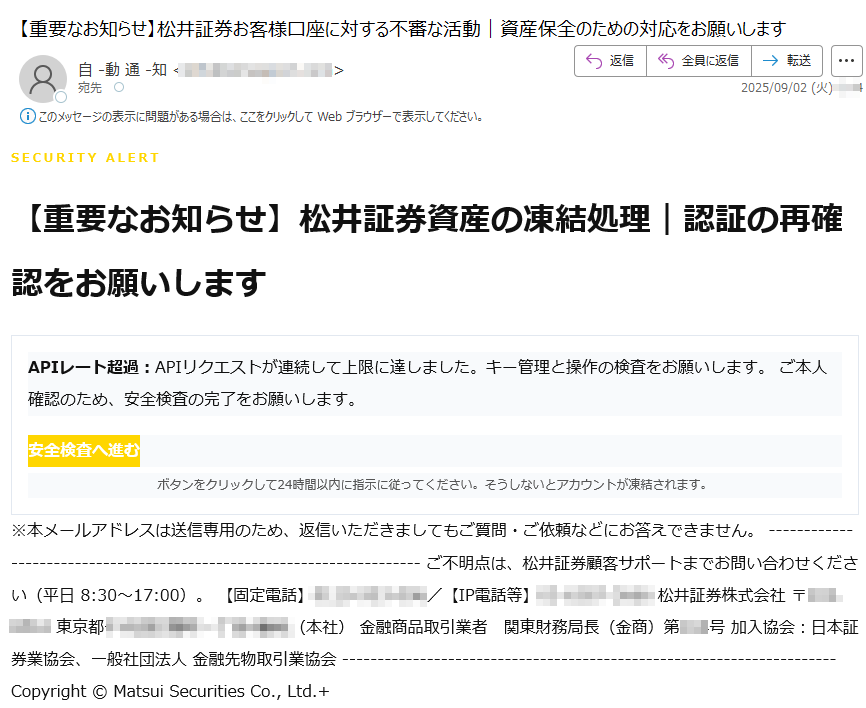
Task: Click the 返信 reply button
Action: [x=610, y=61]
